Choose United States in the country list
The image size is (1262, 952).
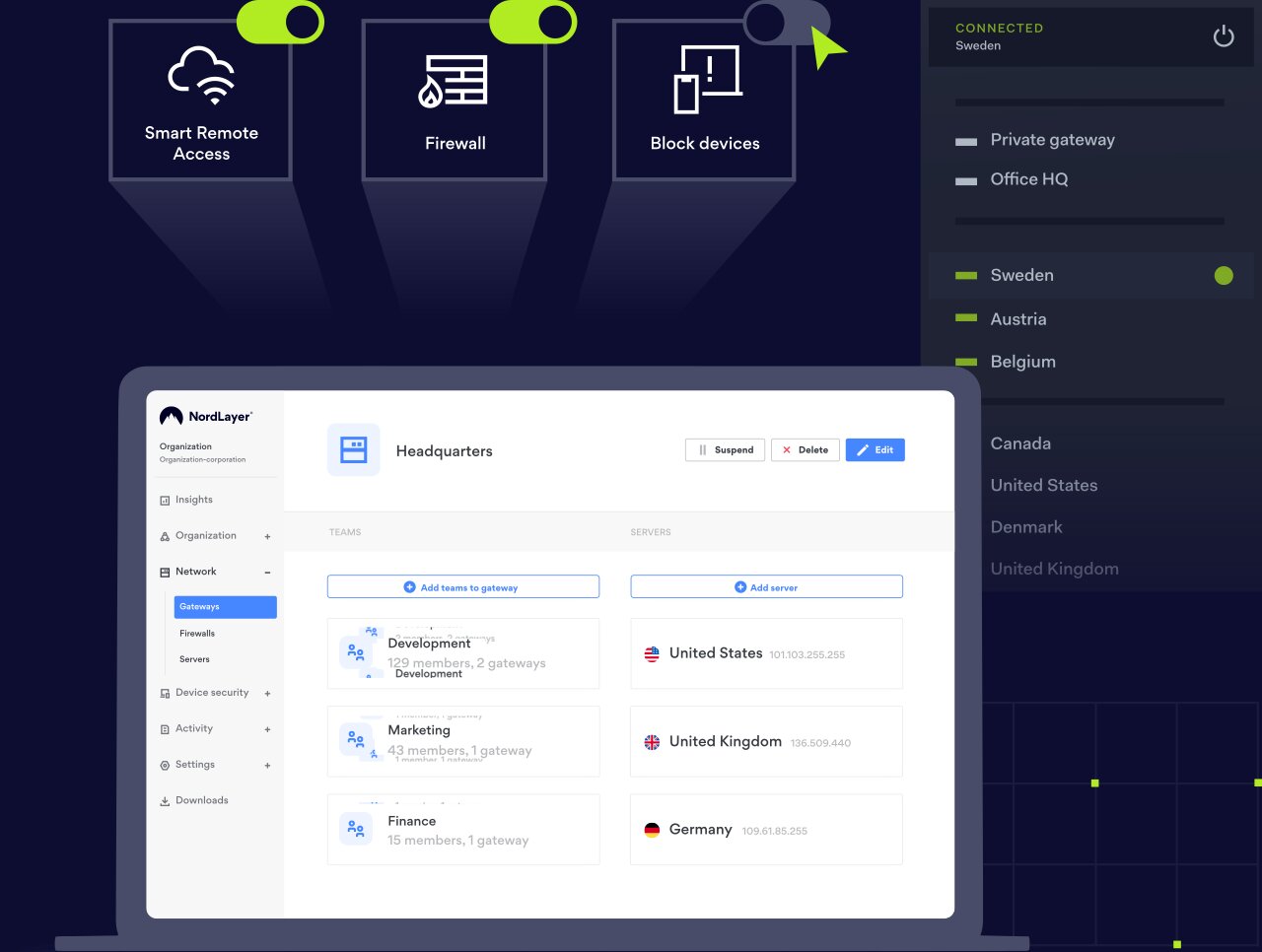pyautogui.click(x=1044, y=485)
